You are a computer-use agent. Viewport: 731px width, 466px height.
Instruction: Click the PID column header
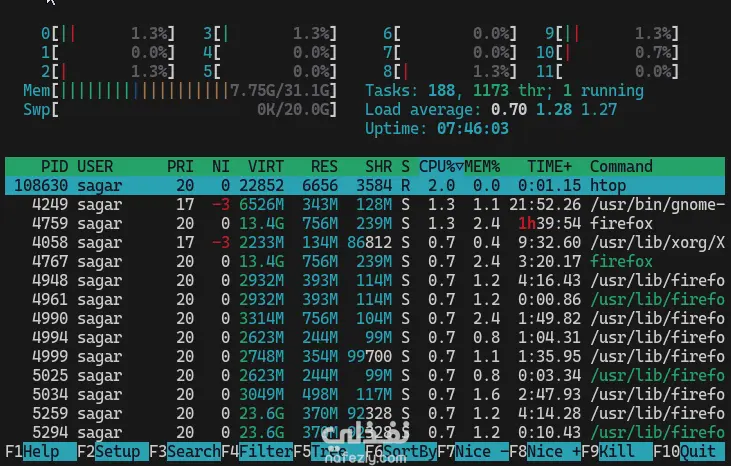tap(54, 166)
